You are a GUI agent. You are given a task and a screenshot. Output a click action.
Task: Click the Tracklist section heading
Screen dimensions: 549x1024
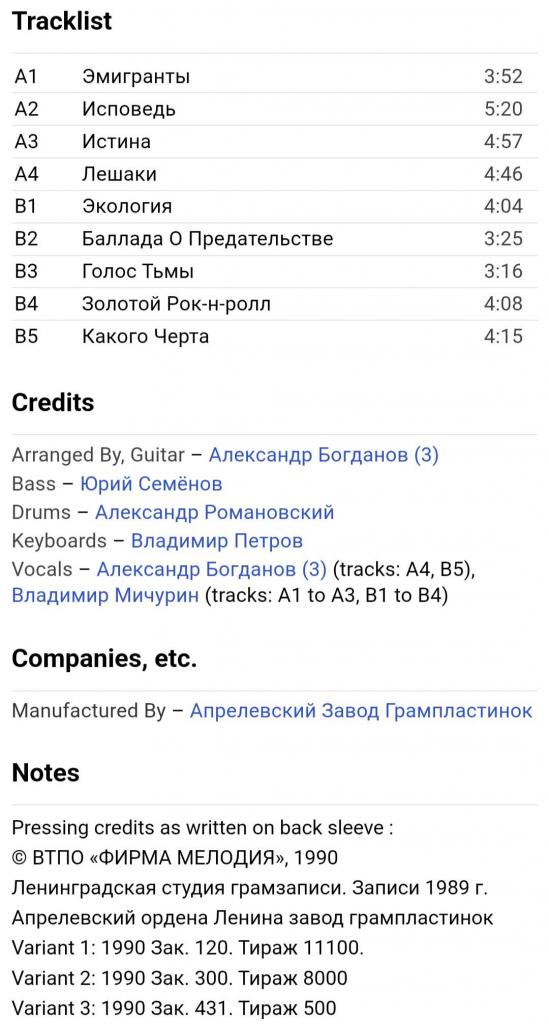pos(62,21)
